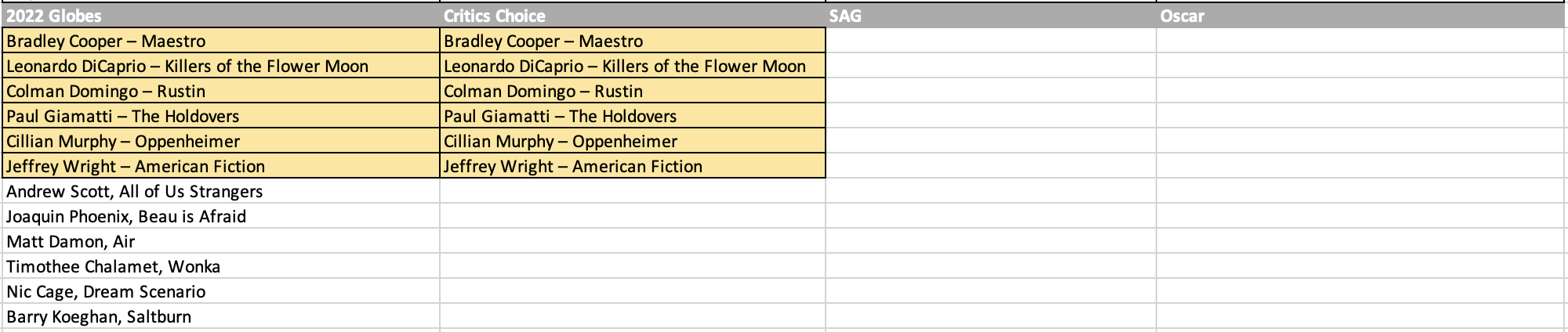Select cell "Timothee Chalamet, Wonka"
This screenshot has height=332, width=1568.
(x=220, y=266)
